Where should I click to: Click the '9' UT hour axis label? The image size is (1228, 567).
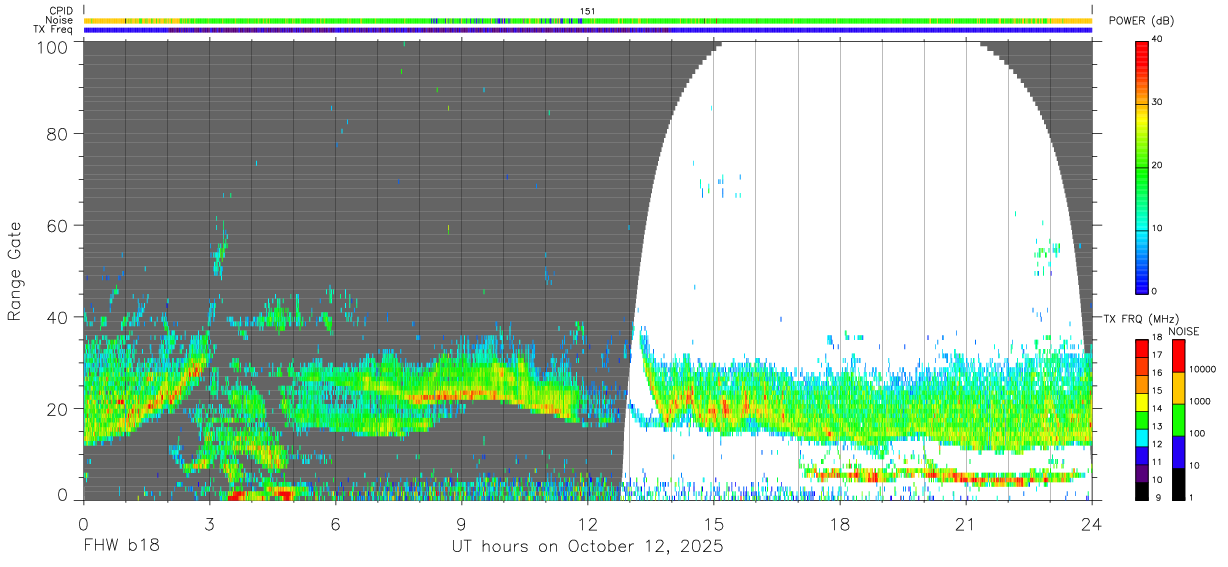[x=462, y=523]
